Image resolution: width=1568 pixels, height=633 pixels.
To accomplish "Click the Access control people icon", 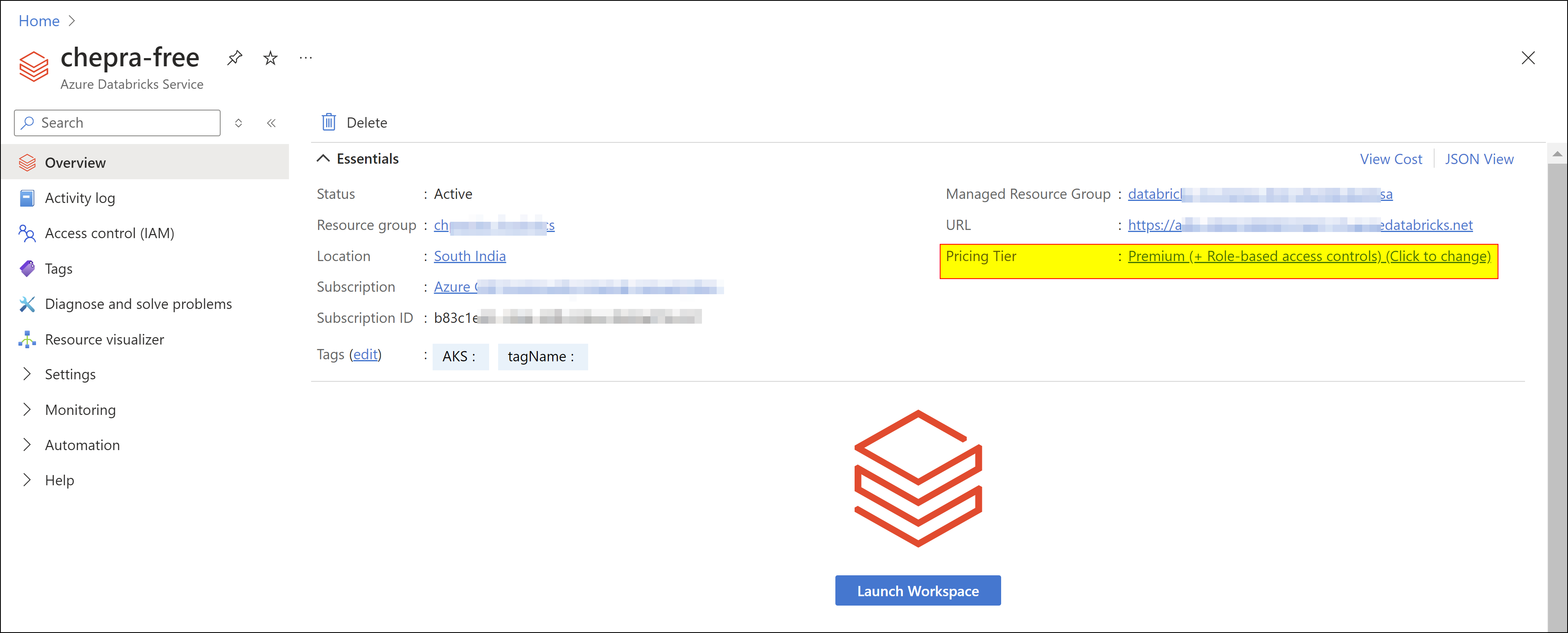I will (x=27, y=233).
